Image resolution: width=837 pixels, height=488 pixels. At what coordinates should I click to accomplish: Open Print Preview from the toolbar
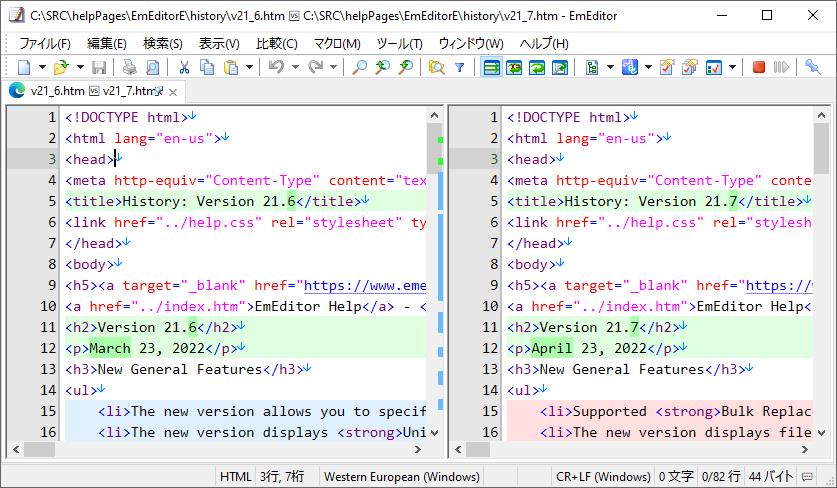tap(153, 67)
